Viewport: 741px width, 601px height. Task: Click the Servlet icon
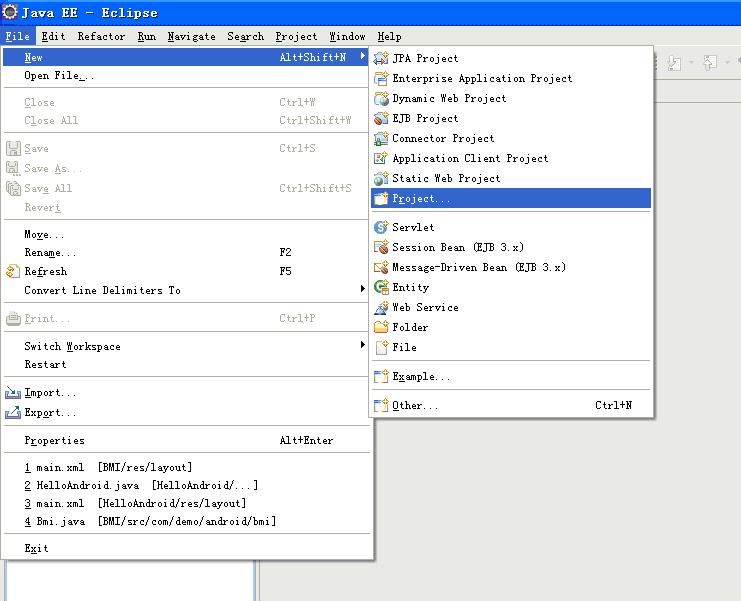click(x=381, y=227)
